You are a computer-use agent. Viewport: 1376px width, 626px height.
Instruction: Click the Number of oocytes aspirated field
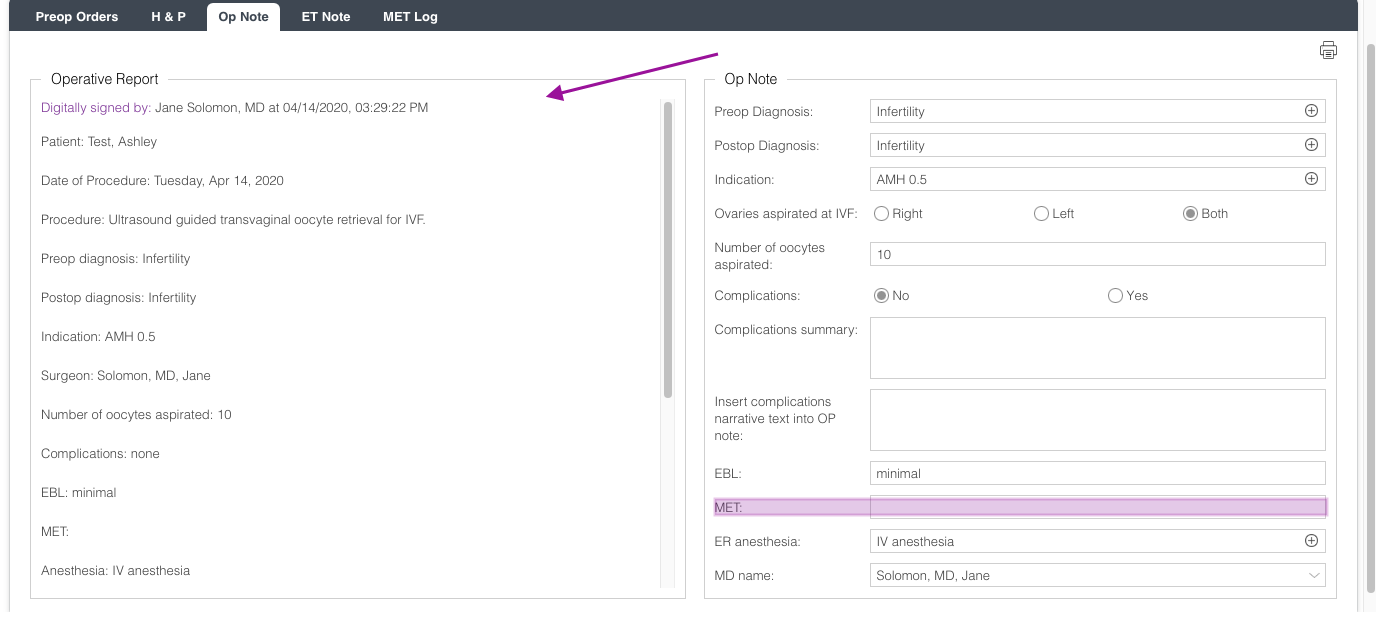pos(1097,254)
